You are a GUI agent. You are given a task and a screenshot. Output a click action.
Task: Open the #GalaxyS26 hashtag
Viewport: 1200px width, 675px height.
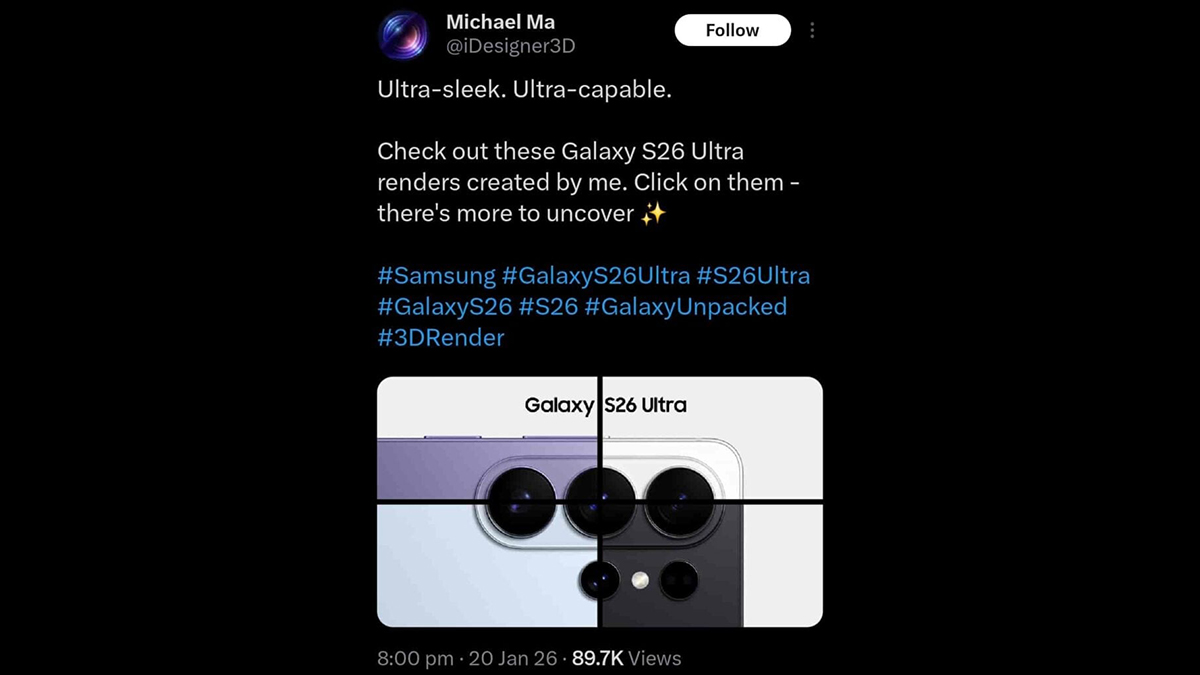(x=445, y=306)
